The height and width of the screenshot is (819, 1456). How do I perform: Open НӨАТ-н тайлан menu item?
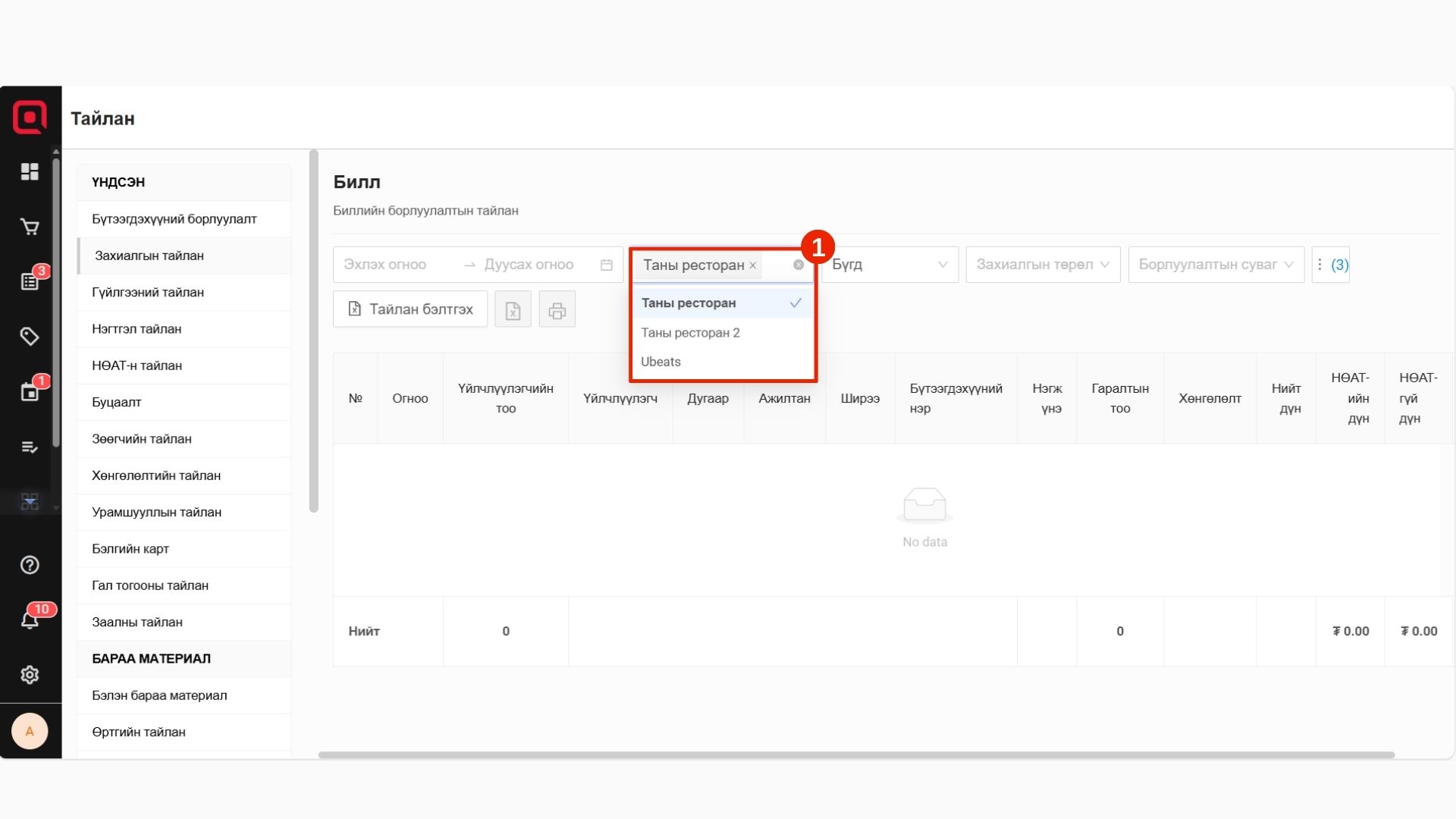136,366
